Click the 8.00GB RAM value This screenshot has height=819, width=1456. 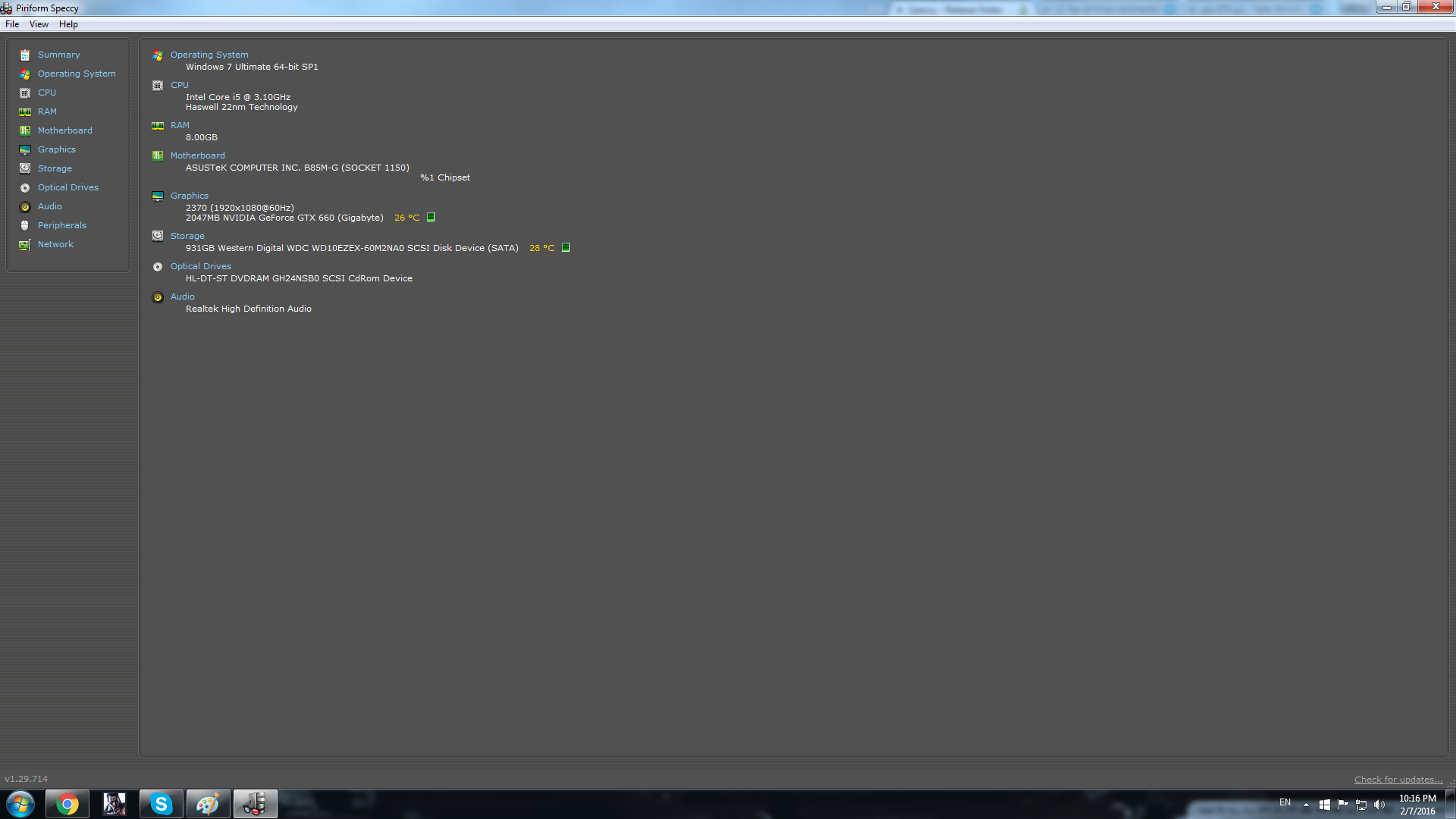coord(202,137)
